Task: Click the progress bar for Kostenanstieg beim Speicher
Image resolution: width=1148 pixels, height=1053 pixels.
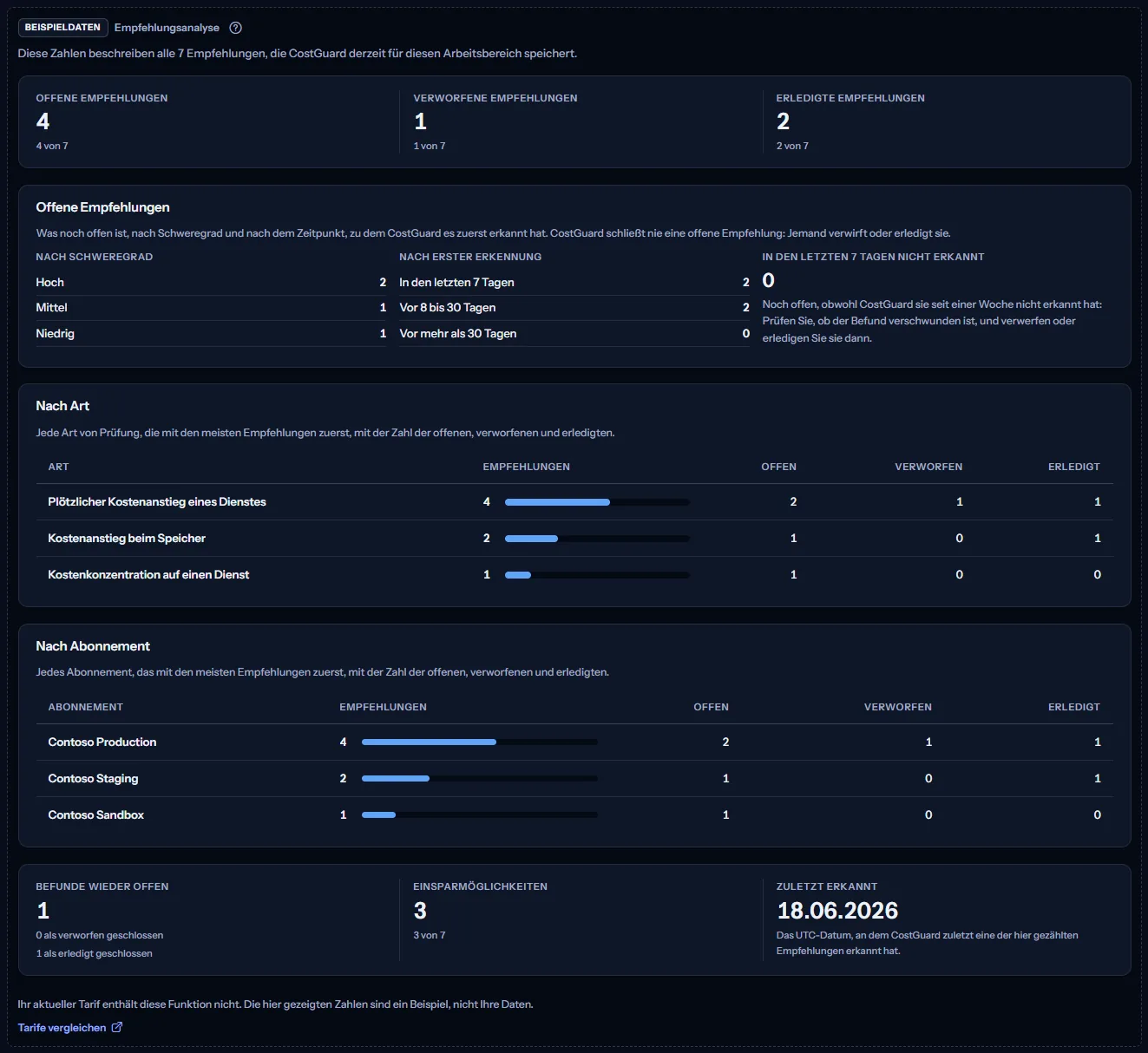Action: [597, 539]
